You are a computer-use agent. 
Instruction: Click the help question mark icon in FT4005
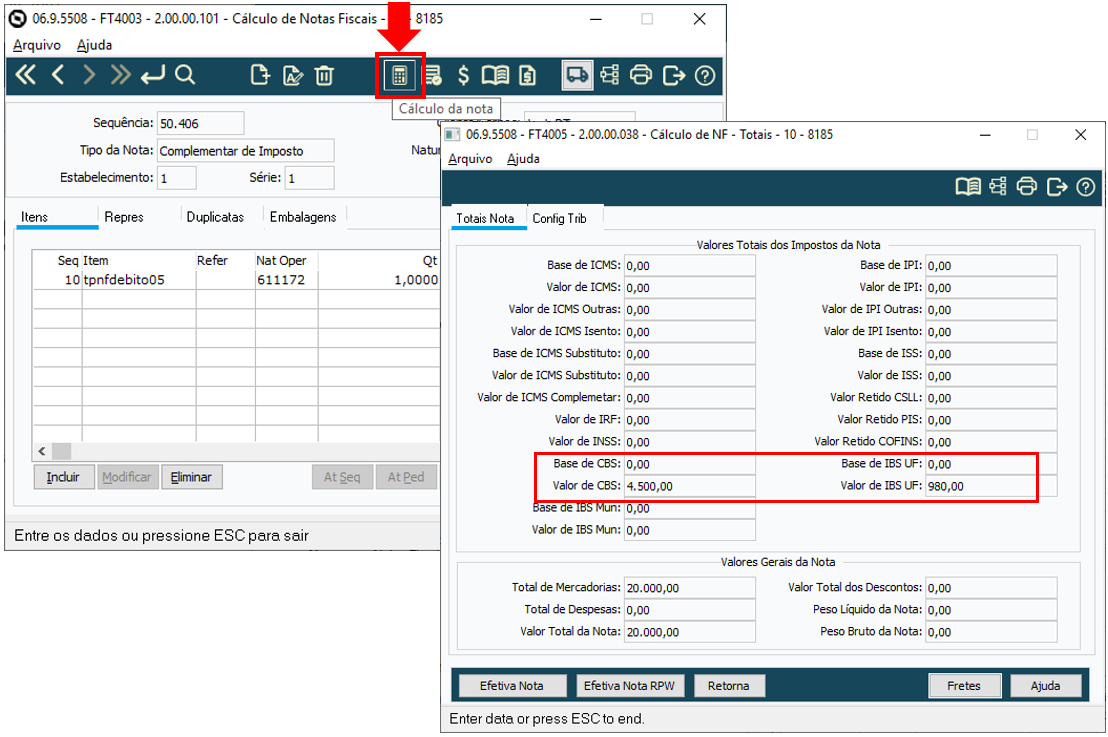point(1085,187)
